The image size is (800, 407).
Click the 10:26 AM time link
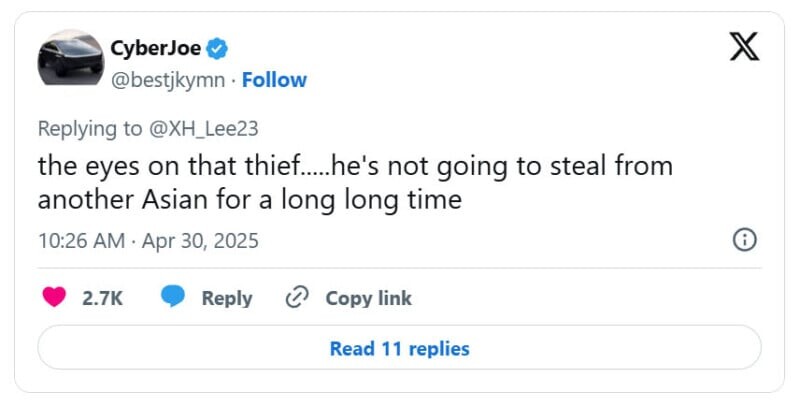[81, 240]
